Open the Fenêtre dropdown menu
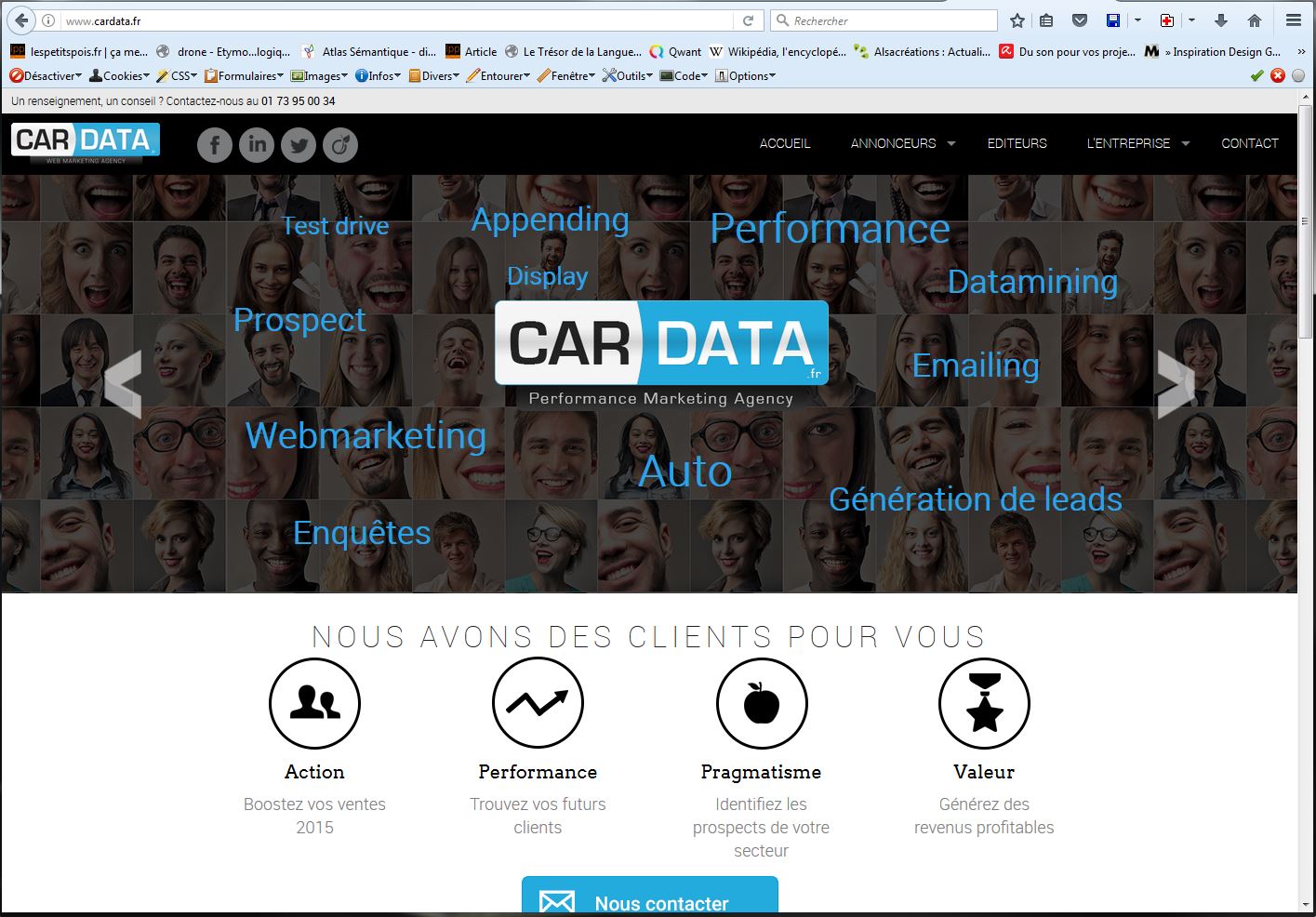The image size is (1316, 917). pyautogui.click(x=565, y=76)
